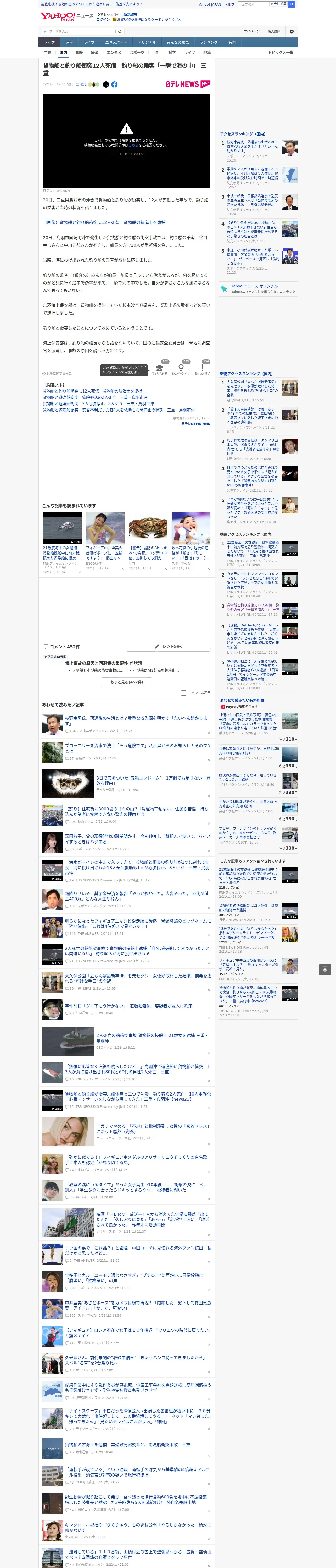Open the settings gear icon
Viewport: 336px width, 1568px height.
coord(292,32)
